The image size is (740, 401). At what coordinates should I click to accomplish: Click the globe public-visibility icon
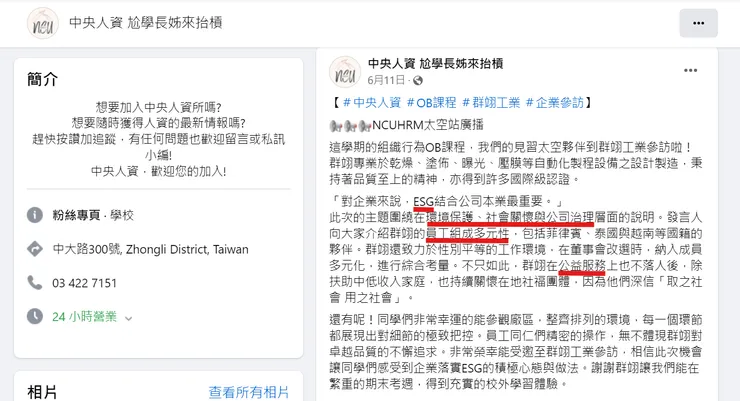tap(418, 81)
